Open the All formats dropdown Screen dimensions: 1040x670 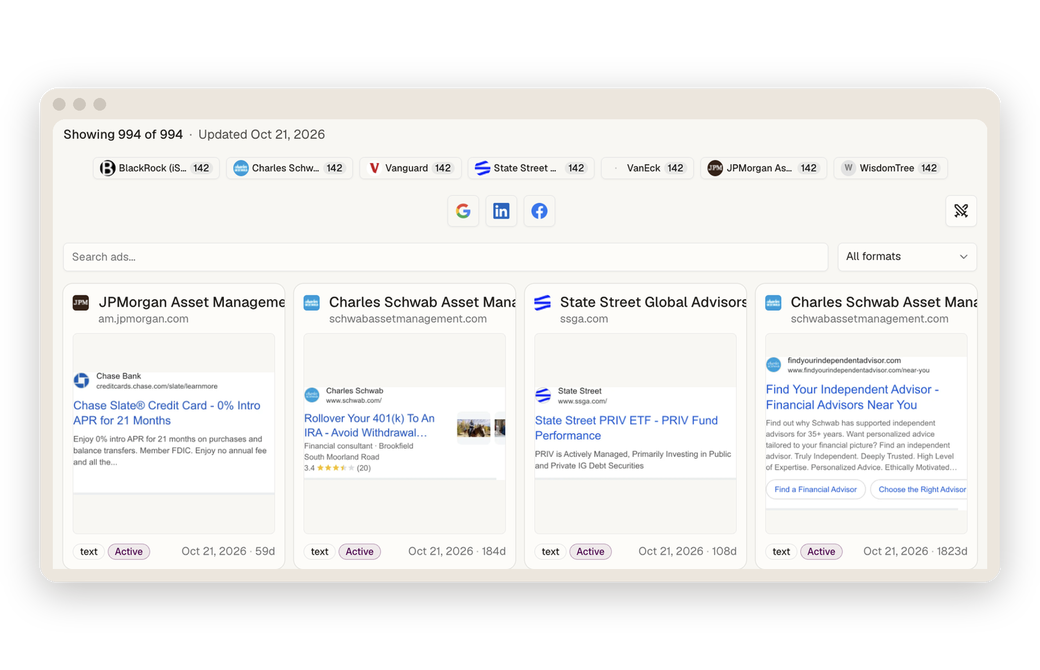(907, 257)
